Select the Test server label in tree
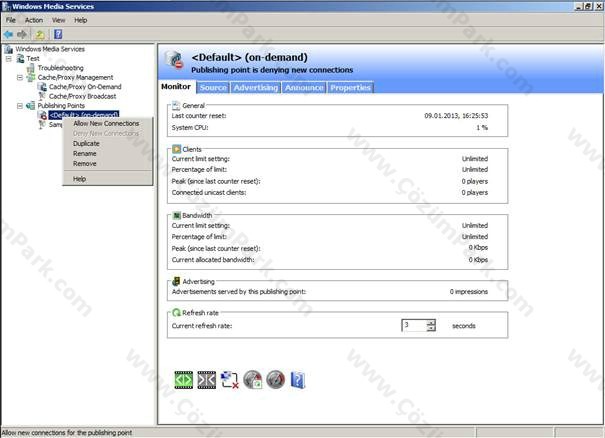The width and height of the screenshot is (605, 438). (33, 59)
